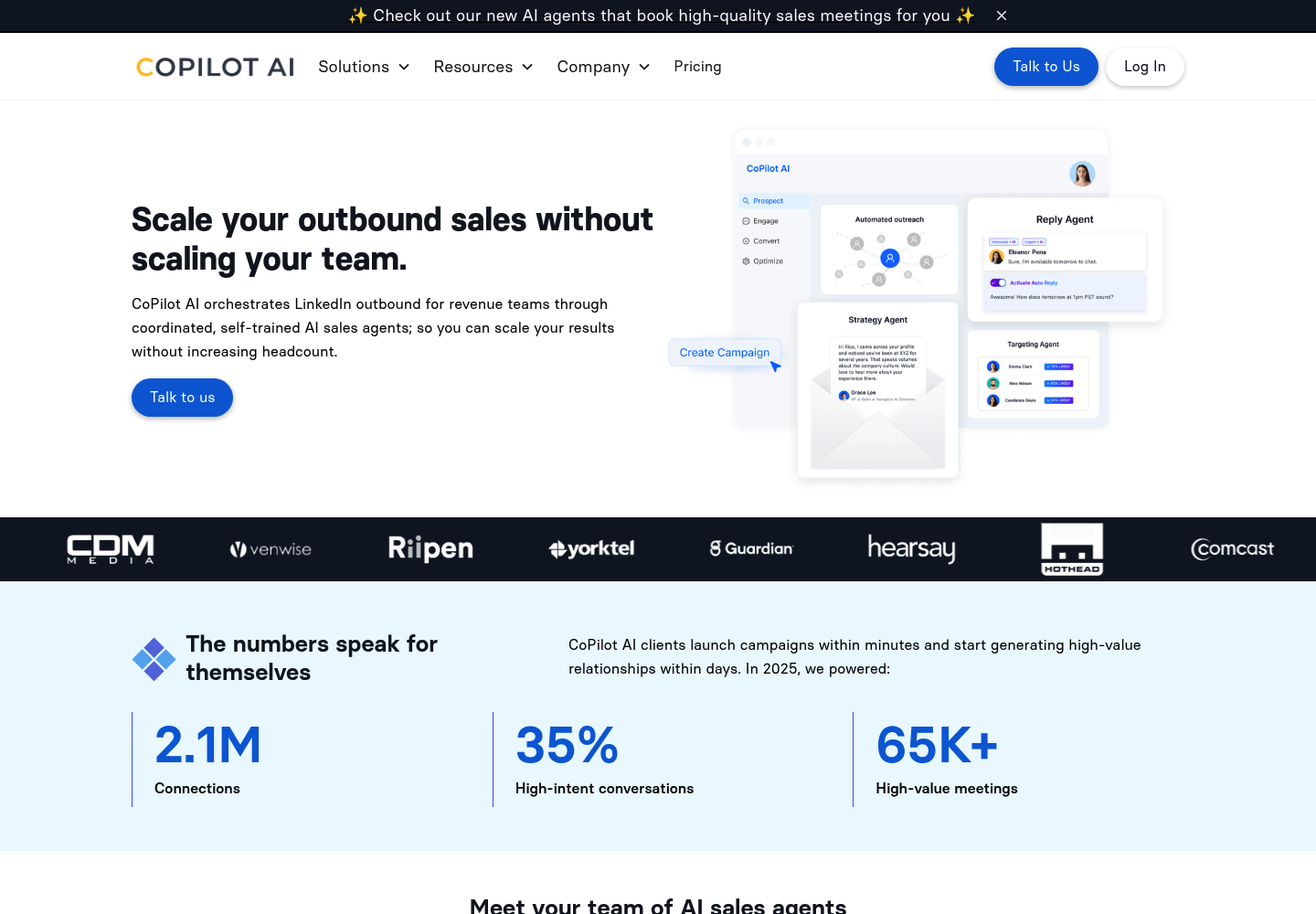Click the Automated outreach card
The height and width of the screenshot is (914, 1316).
(x=889, y=250)
